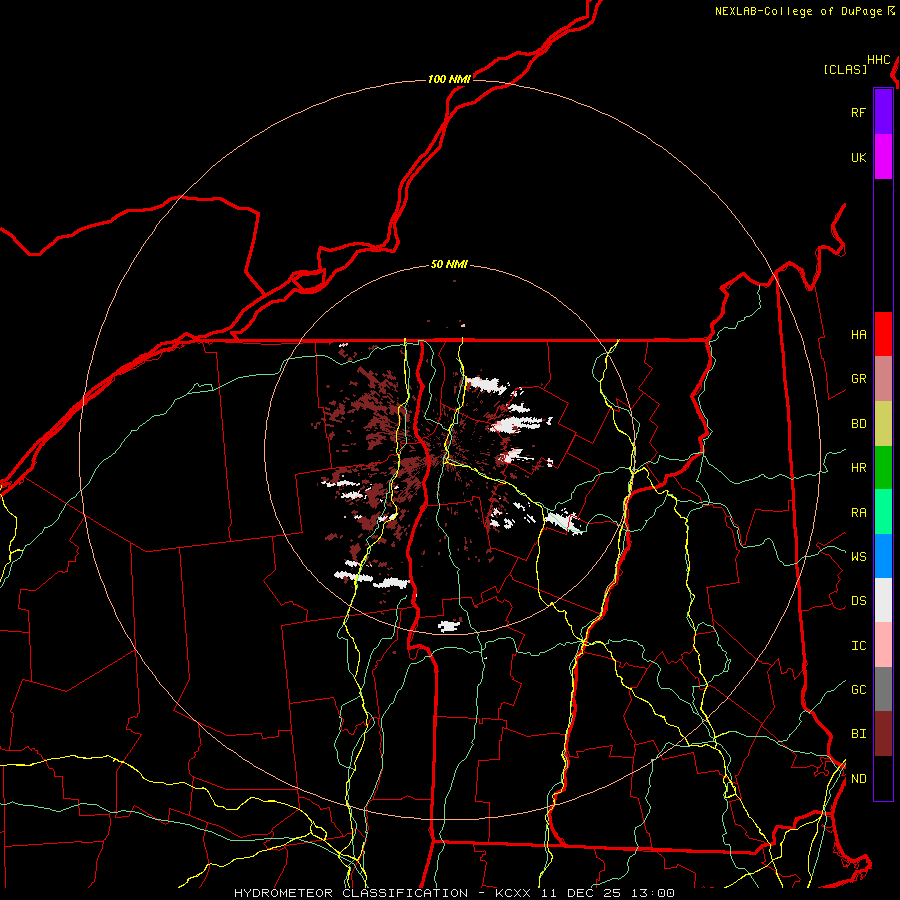This screenshot has width=900, height=900.
Task: Click the KCXX station identifier
Action: point(513,893)
